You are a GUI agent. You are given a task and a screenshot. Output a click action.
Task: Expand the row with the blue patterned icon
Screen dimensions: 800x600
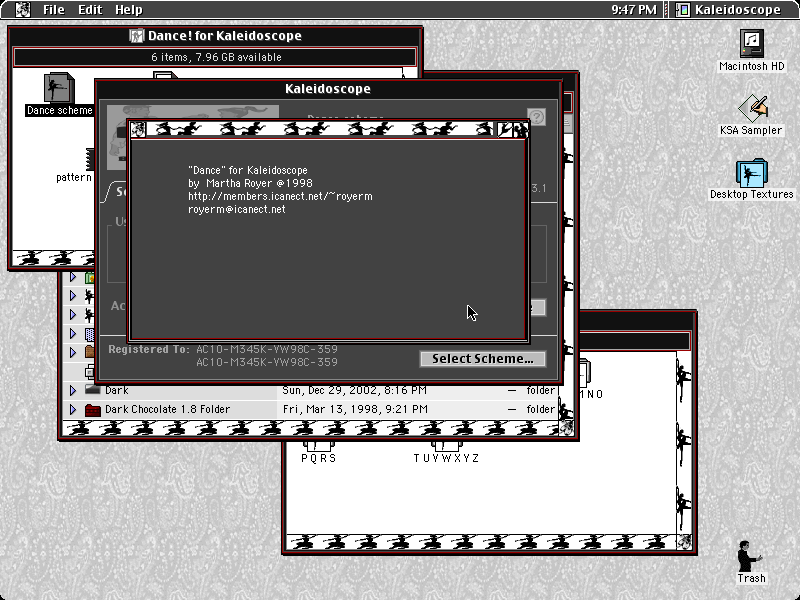[73, 334]
